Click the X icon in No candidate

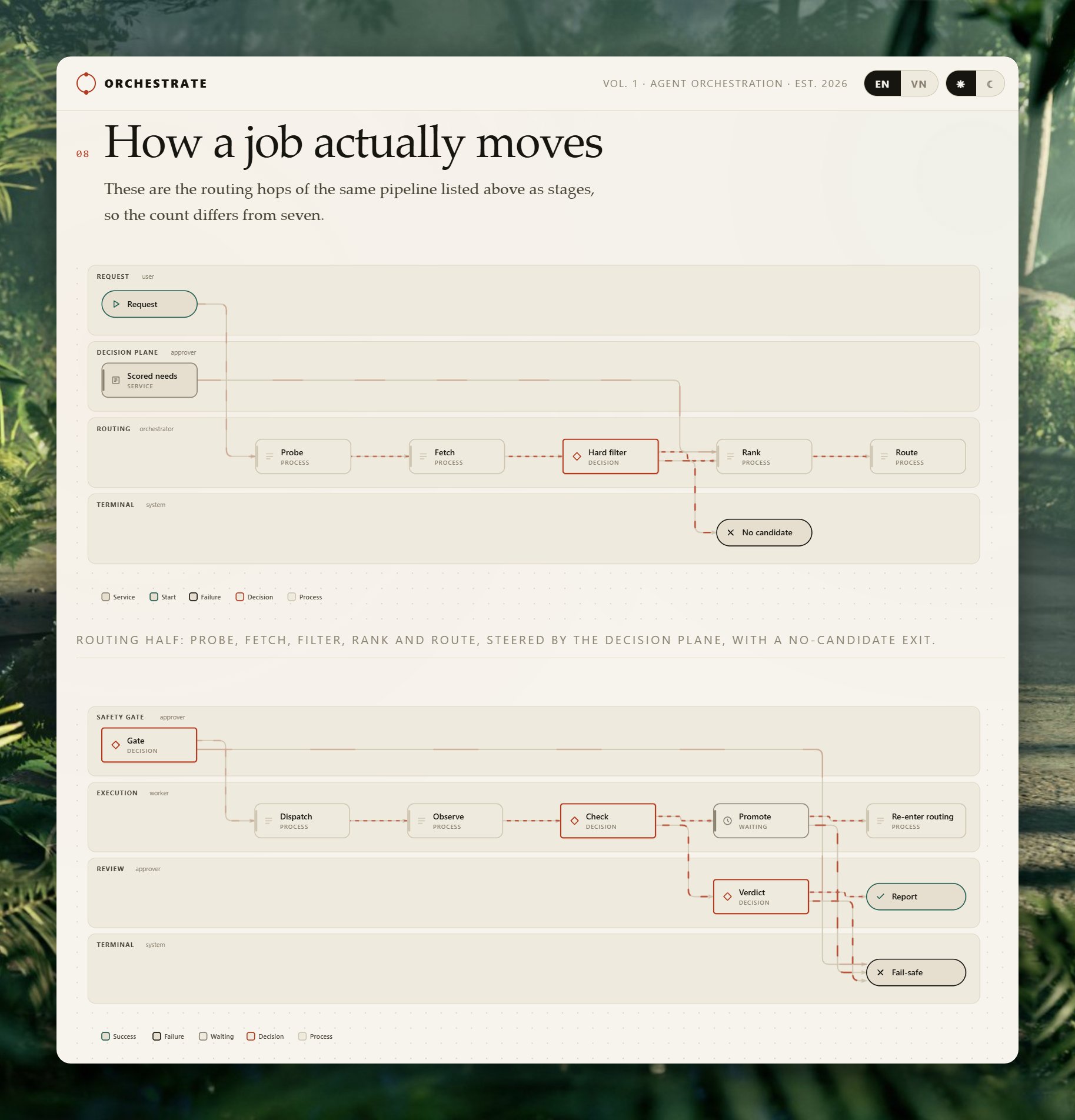730,532
